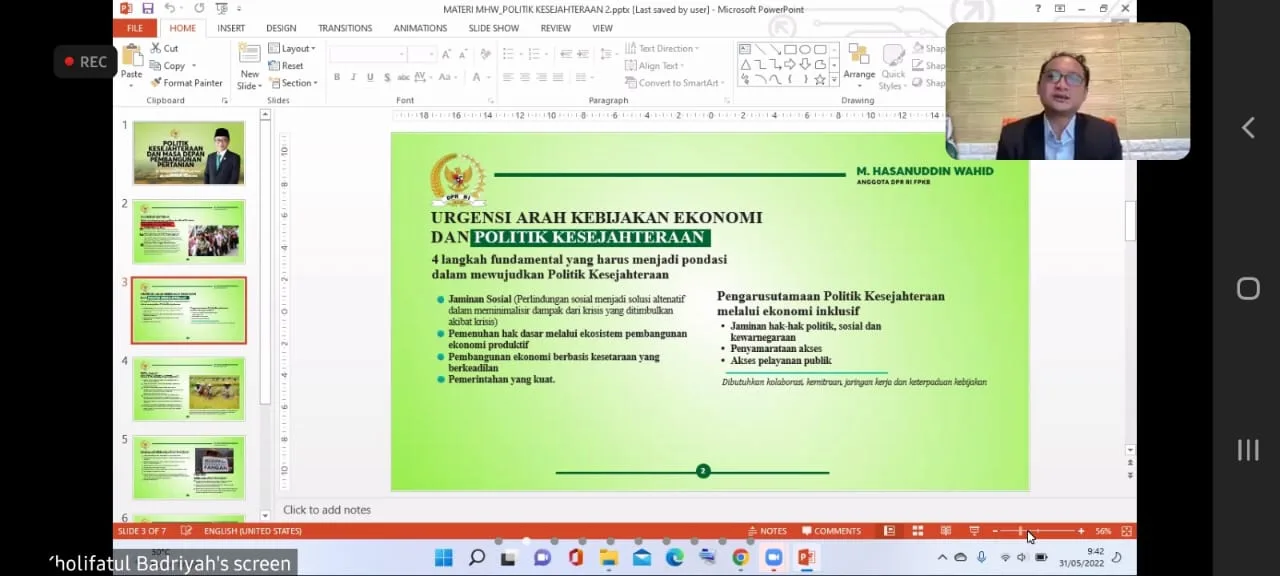Open the FILE tab

[134, 28]
